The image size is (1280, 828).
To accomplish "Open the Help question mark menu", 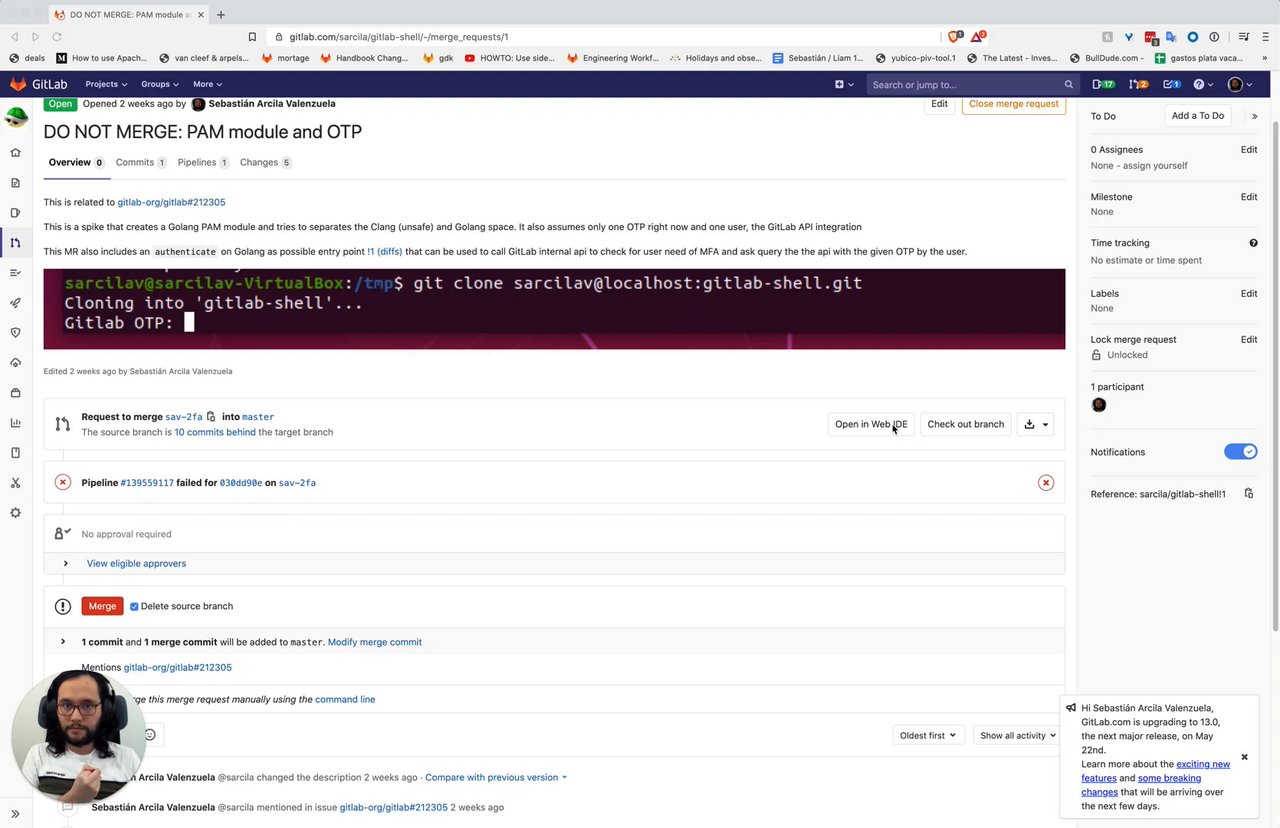I will pos(1203,84).
